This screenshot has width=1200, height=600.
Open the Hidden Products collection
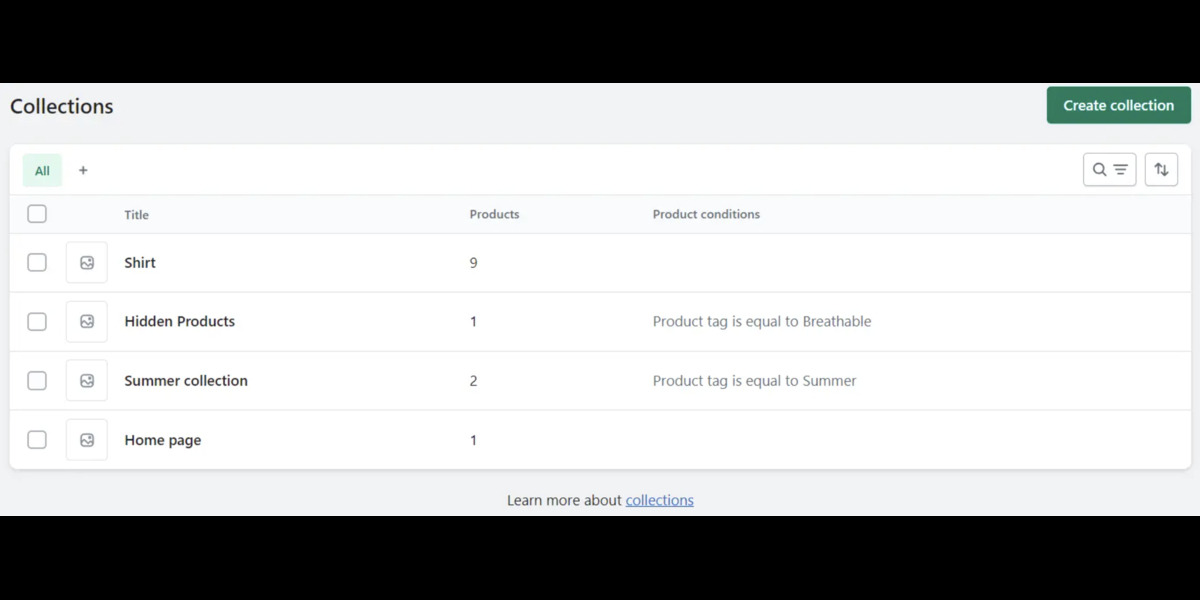tap(180, 322)
